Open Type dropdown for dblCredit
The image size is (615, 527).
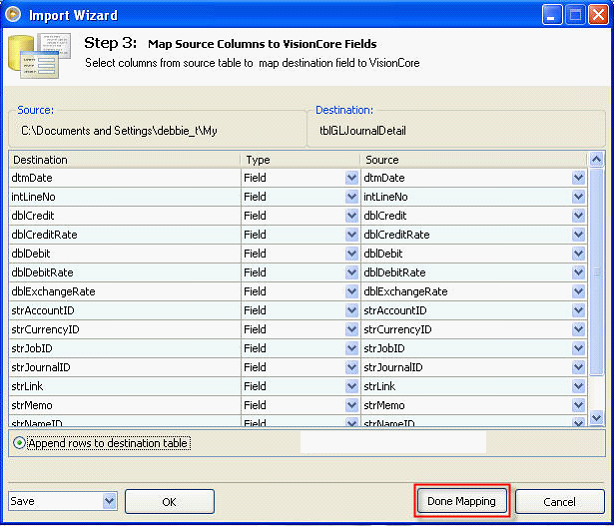tap(351, 216)
